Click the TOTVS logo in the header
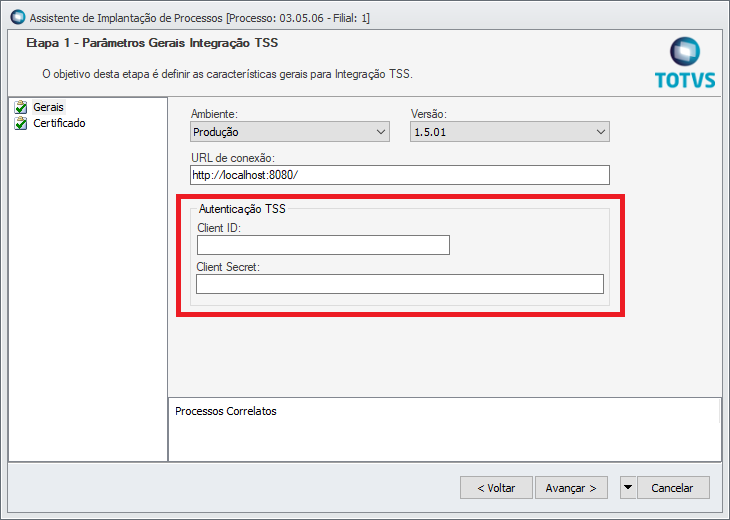Image resolution: width=730 pixels, height=520 pixels. pos(686,63)
